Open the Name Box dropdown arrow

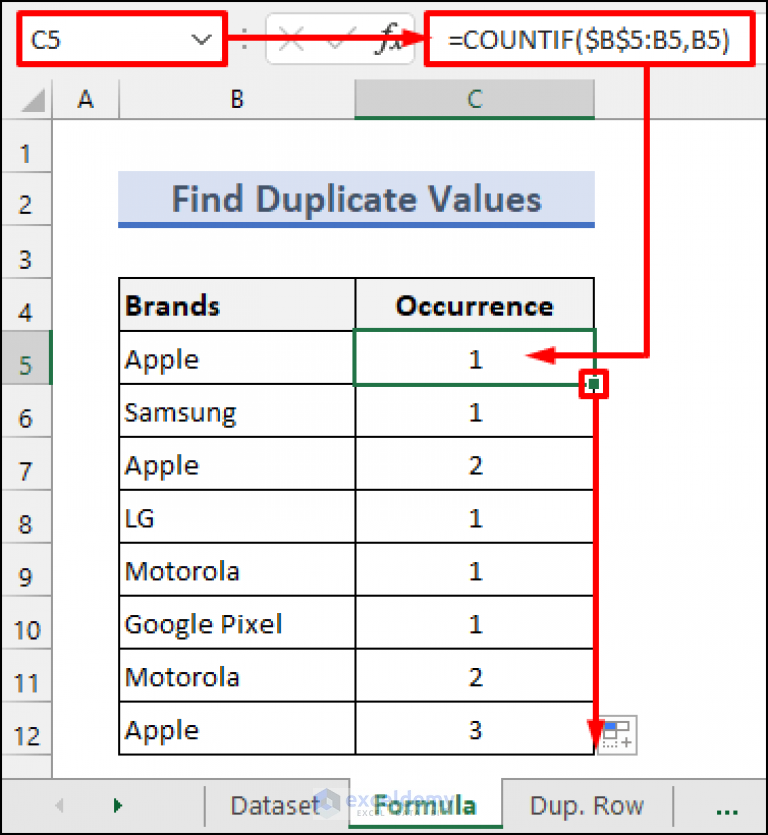(x=201, y=39)
